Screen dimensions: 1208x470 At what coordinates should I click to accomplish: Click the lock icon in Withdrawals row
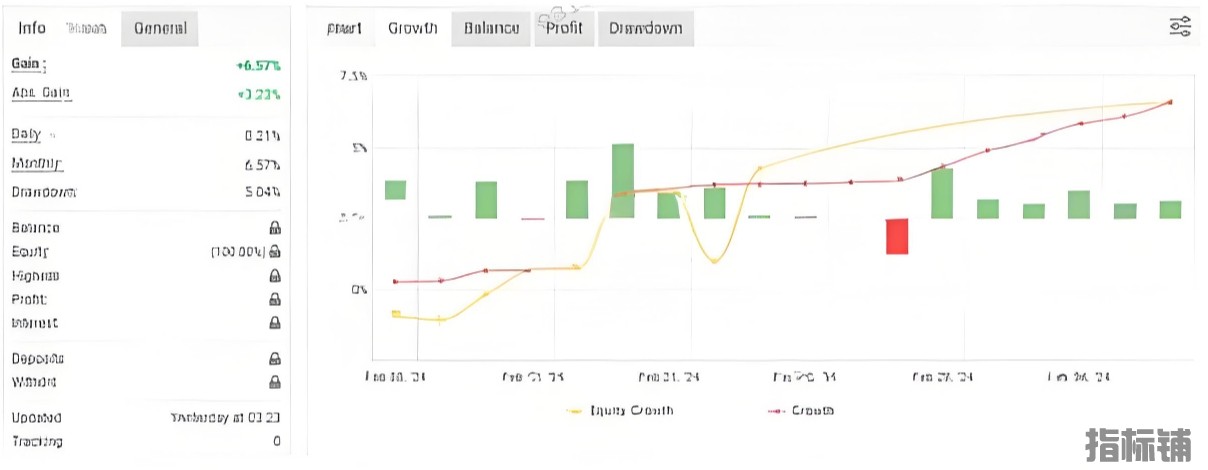pyautogui.click(x=274, y=382)
